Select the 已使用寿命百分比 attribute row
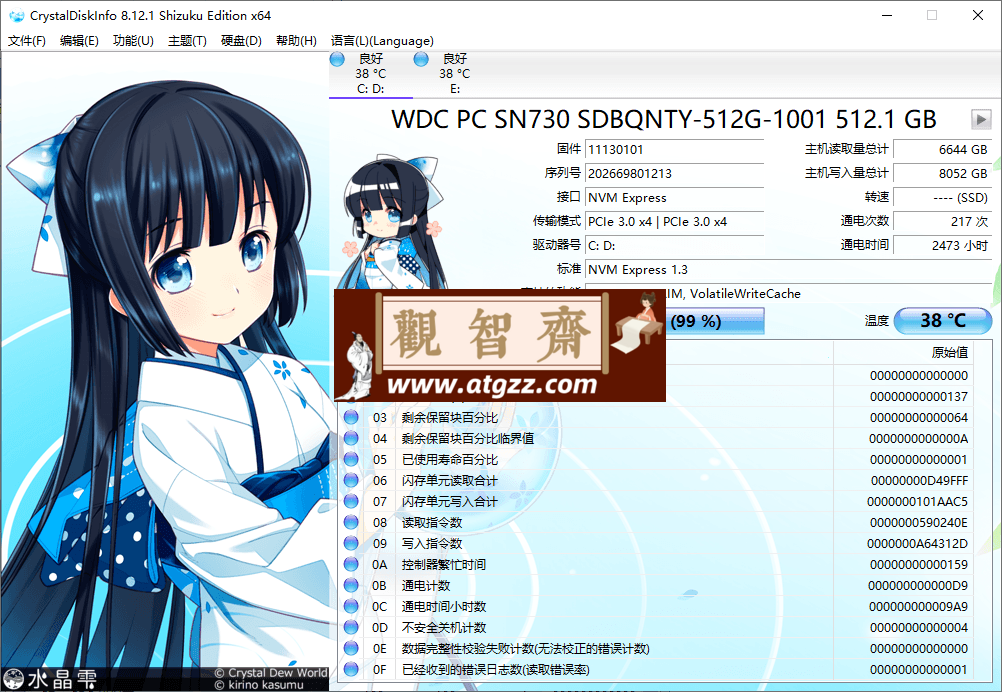 click(656, 459)
